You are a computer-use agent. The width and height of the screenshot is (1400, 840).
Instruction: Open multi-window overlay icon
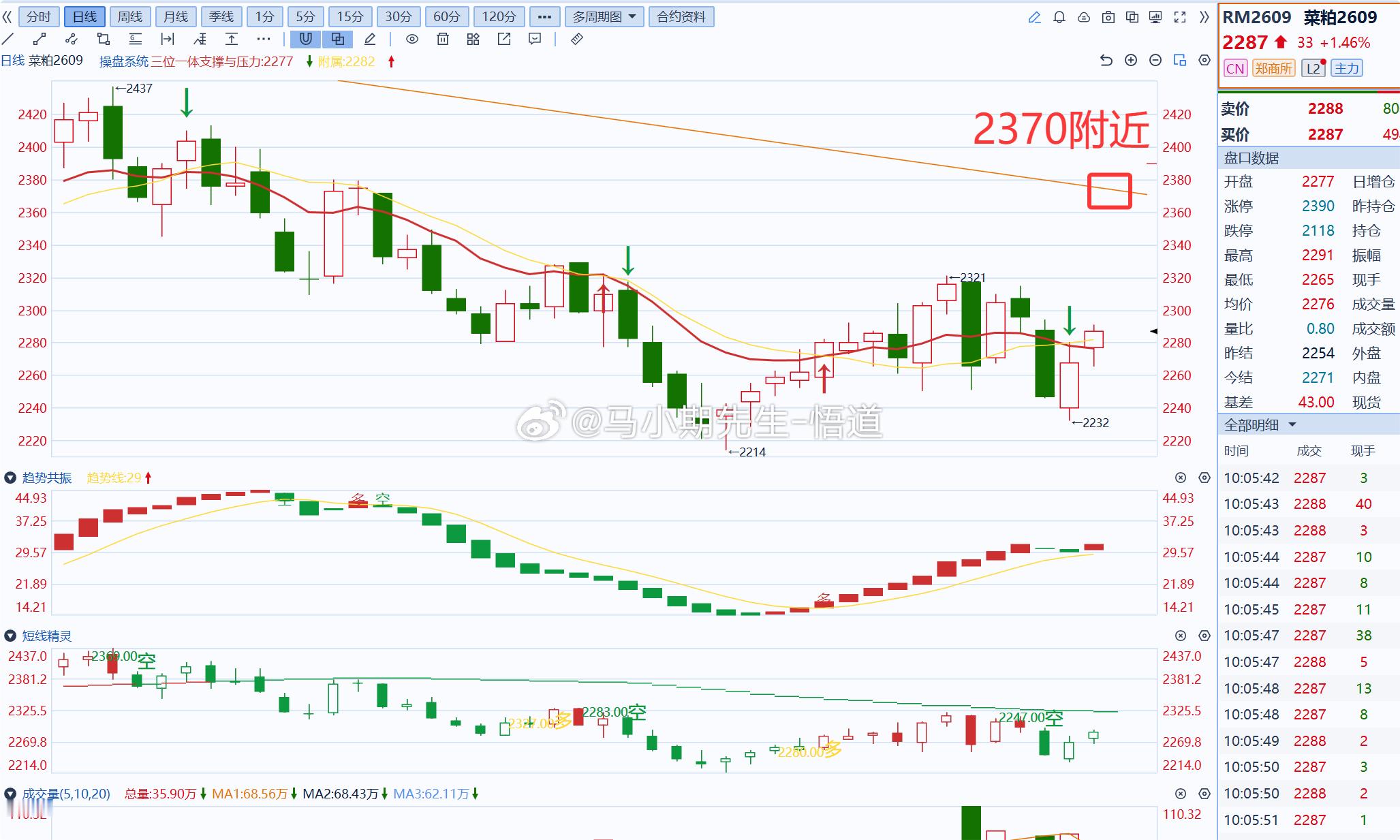click(x=1132, y=17)
